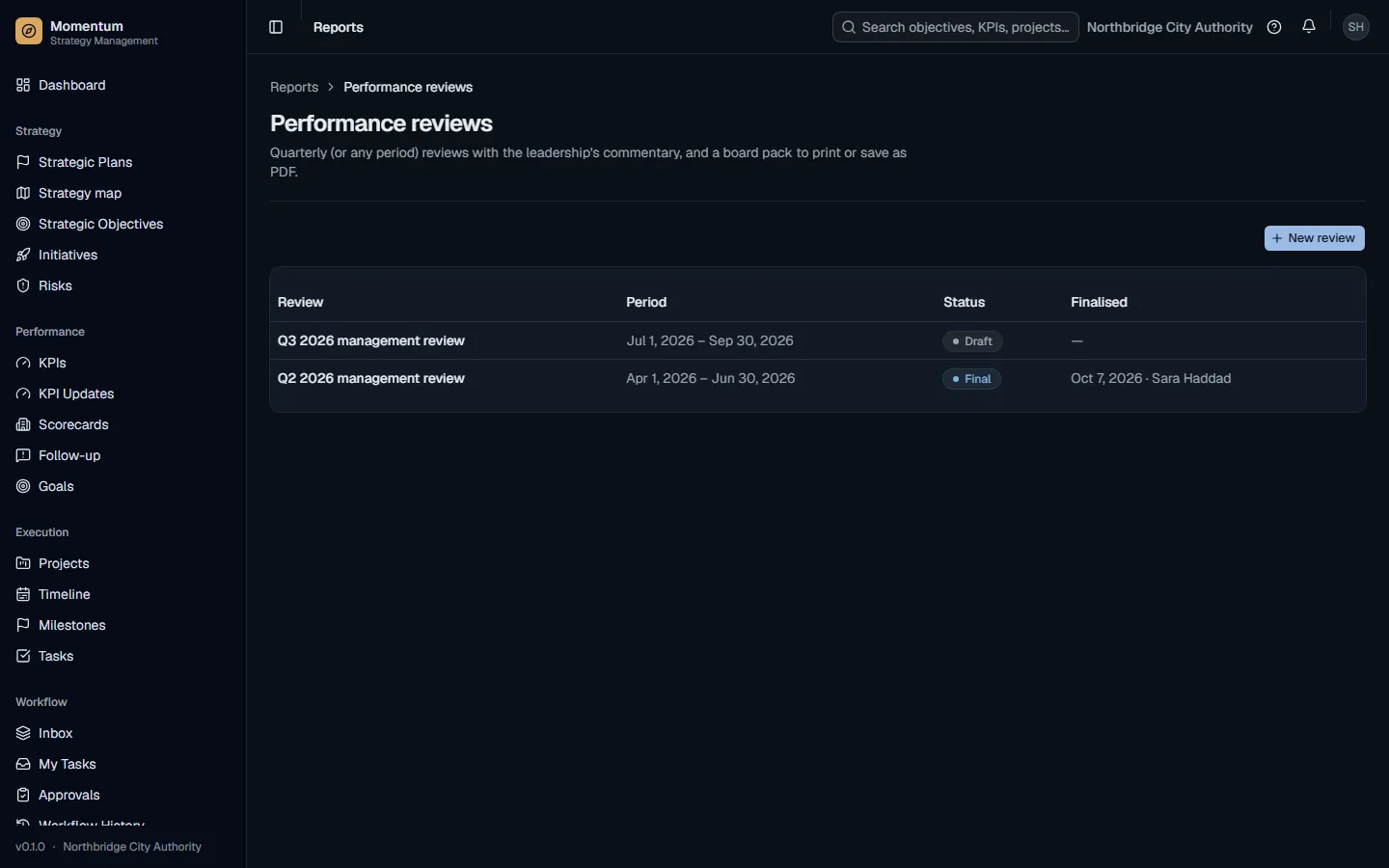The height and width of the screenshot is (868, 1389).
Task: Click the Dashboard grid icon
Action: (x=23, y=85)
